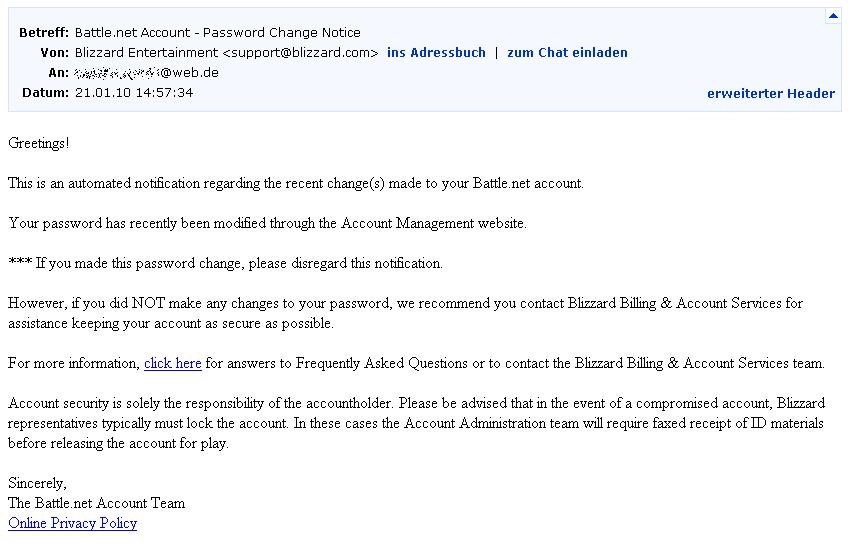
Task: Click 'The Battle.net Account Team' signature
Action: pos(96,503)
